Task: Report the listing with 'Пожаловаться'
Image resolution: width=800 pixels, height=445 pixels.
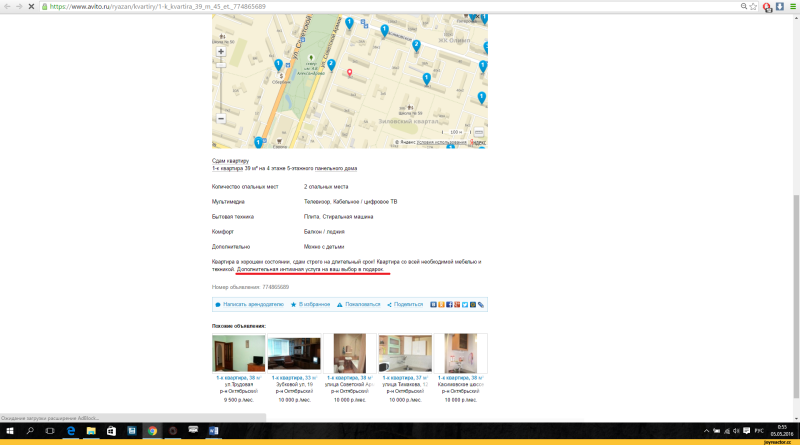Action: pos(363,304)
